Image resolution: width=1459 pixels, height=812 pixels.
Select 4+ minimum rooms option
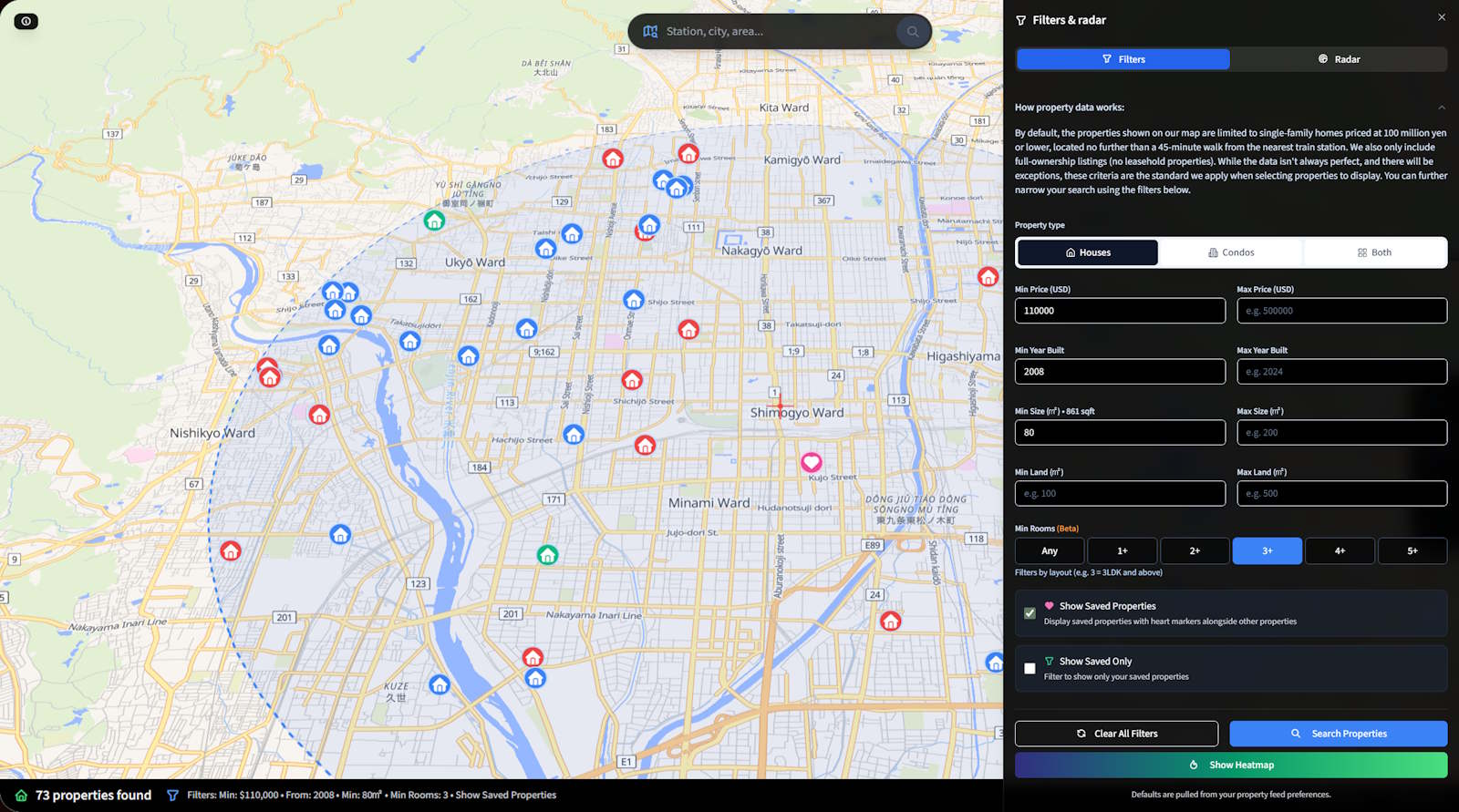1339,551
